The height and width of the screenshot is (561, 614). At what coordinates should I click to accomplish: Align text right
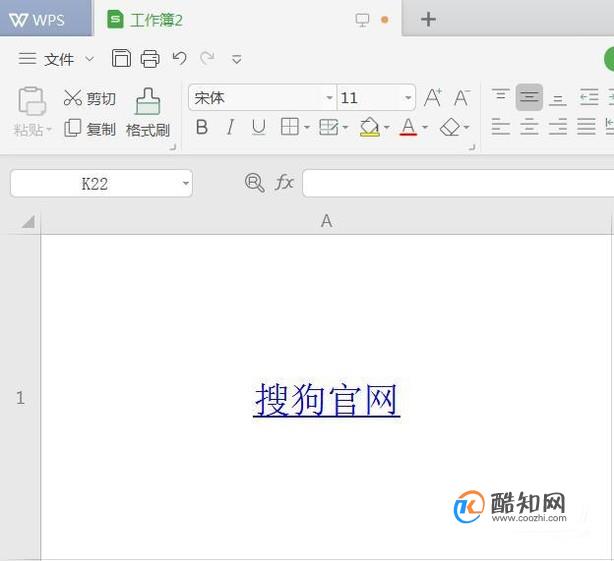[558, 126]
